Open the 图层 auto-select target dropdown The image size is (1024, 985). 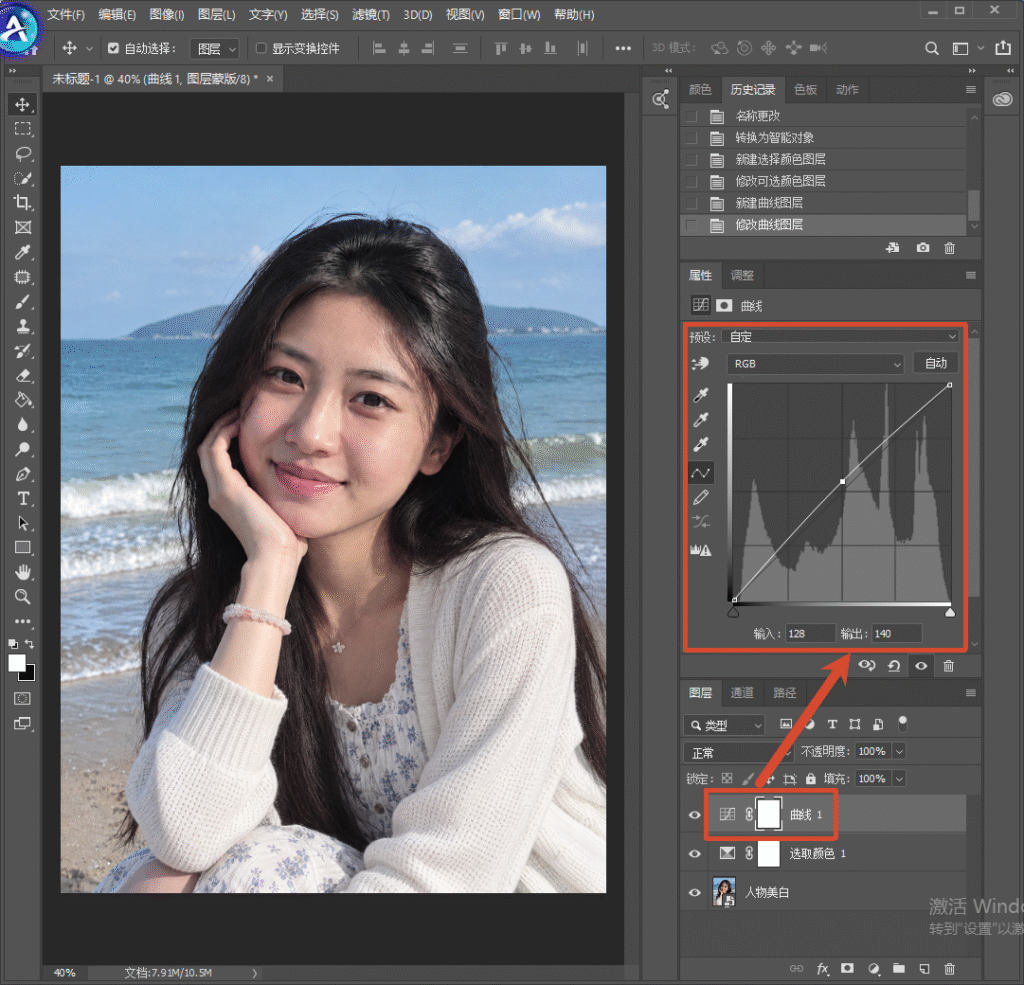pos(215,49)
